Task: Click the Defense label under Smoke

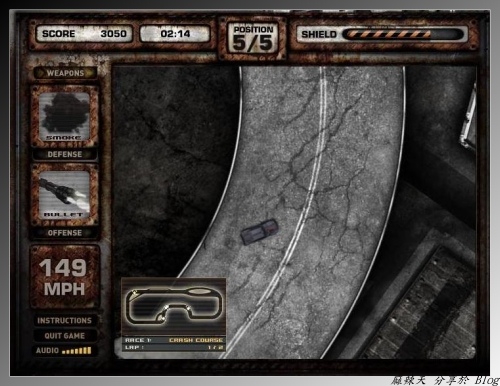Action: pyautogui.click(x=64, y=154)
